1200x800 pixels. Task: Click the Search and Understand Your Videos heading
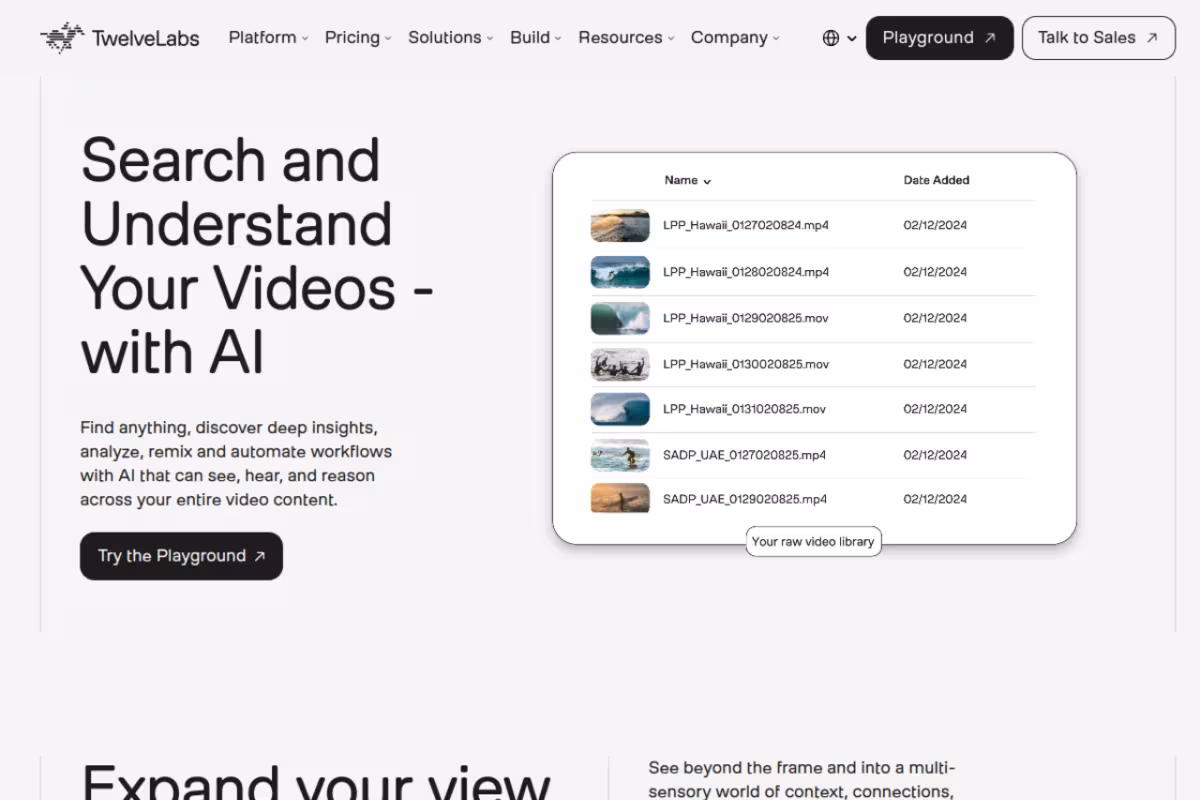coord(257,256)
